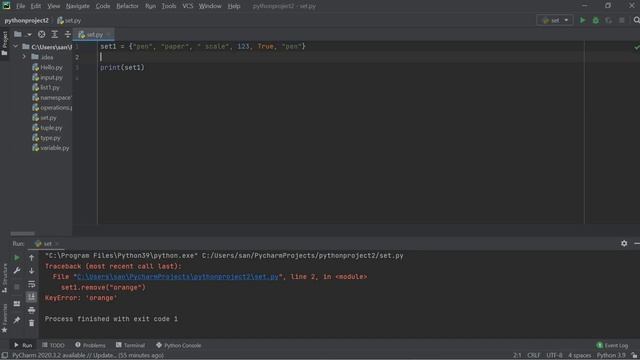
Task: Open Problems tool window
Action: point(90,345)
